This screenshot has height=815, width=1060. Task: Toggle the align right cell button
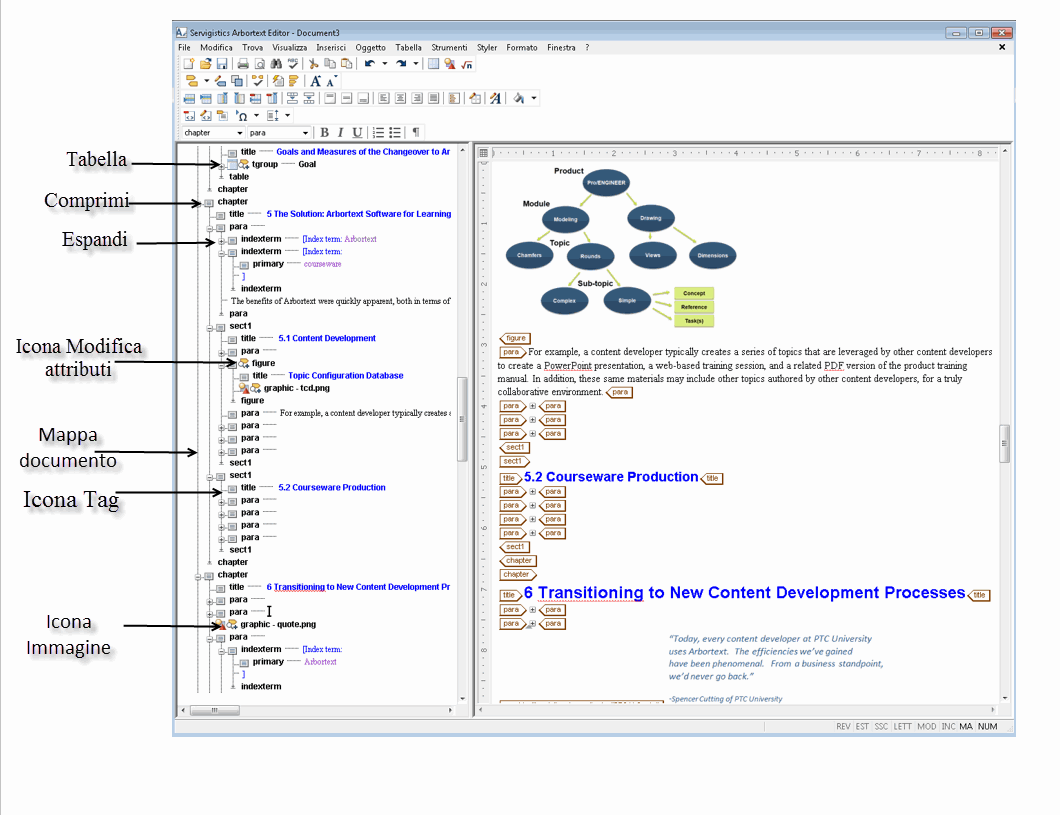417,99
